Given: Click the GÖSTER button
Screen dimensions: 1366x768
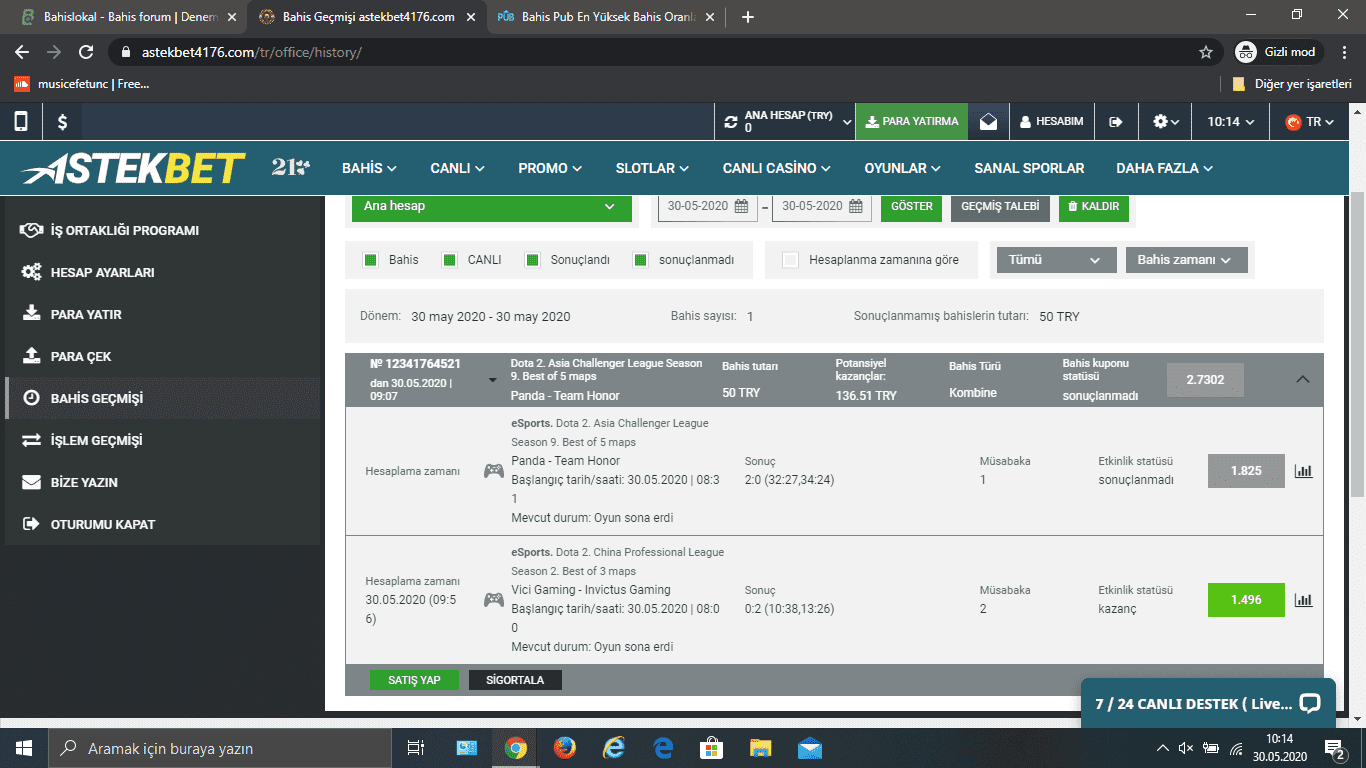Looking at the screenshot, I should tap(912, 206).
